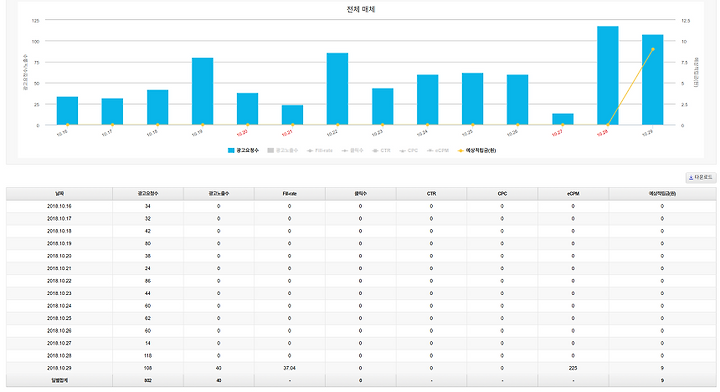This screenshot has height=392, width=720.
Task: Sort by the 광고요청수 column header
Action: point(148,194)
